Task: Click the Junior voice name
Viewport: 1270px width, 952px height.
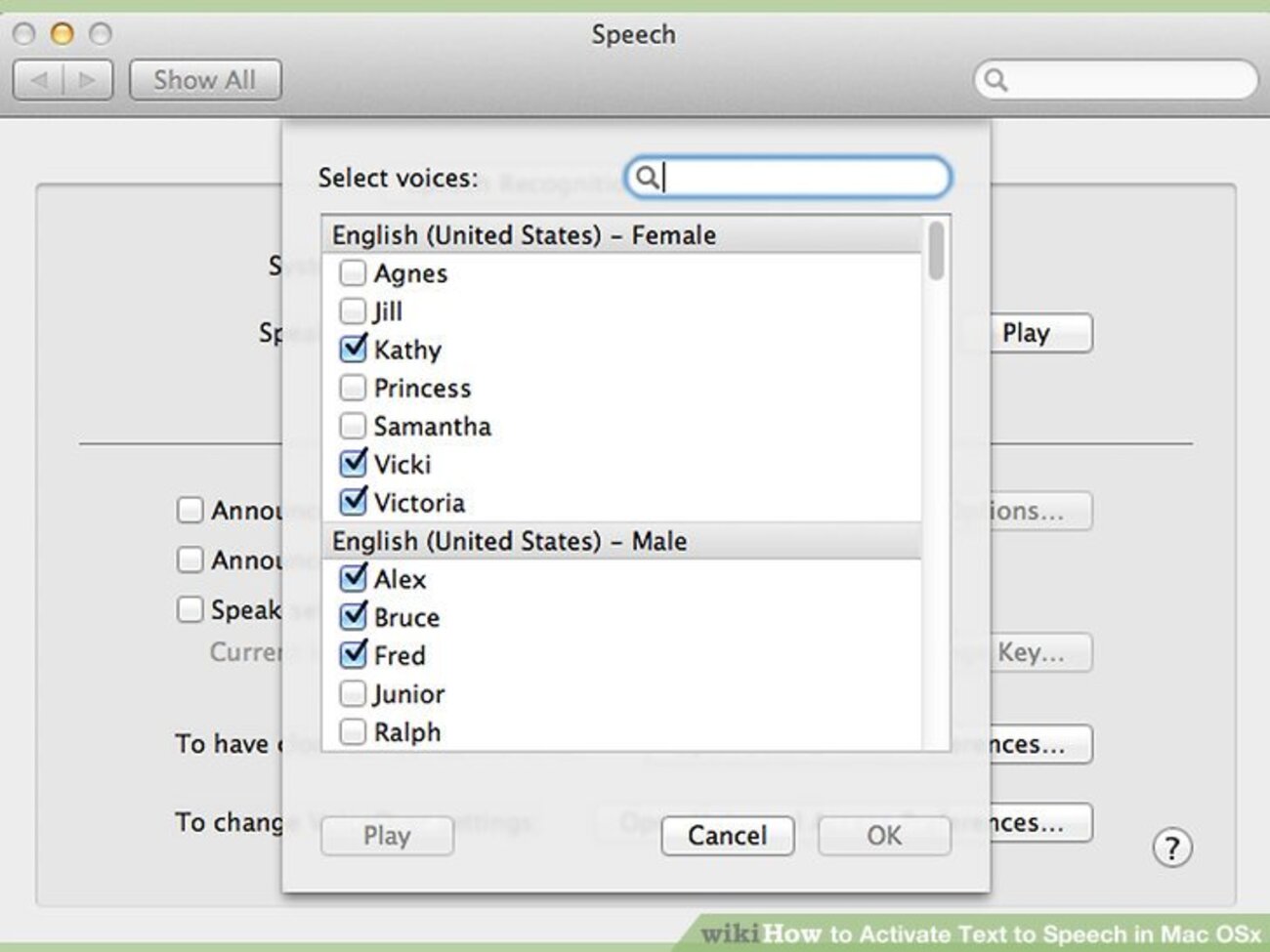Action: [x=408, y=694]
